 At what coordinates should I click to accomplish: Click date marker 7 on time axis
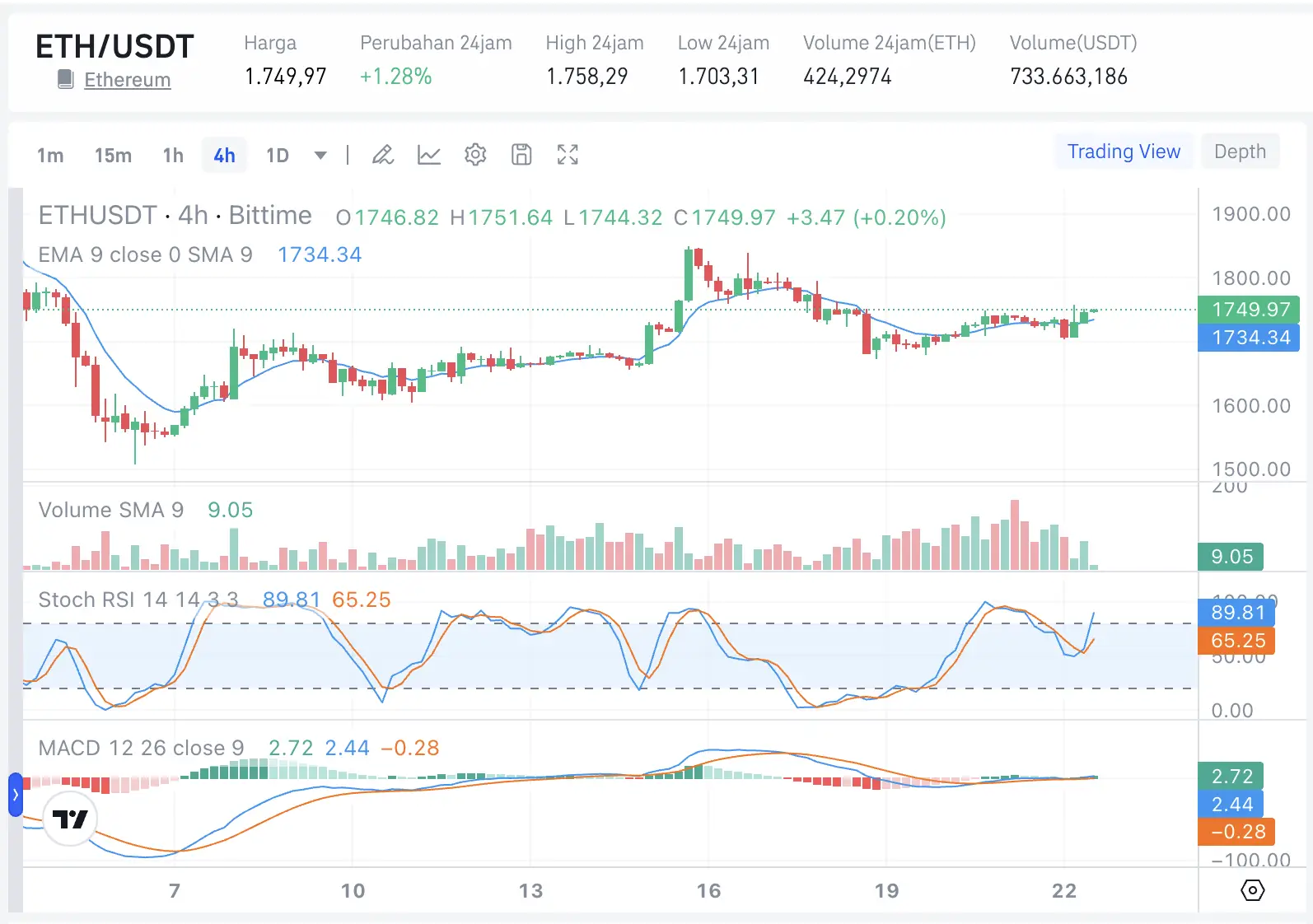click(x=175, y=891)
